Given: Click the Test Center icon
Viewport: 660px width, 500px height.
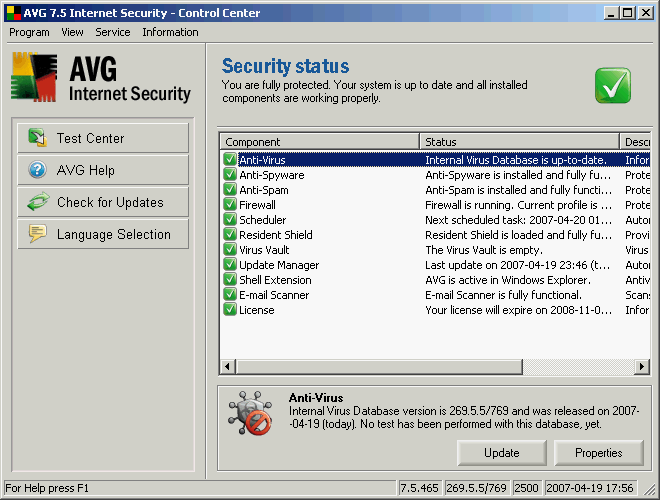Looking at the screenshot, I should point(37,138).
